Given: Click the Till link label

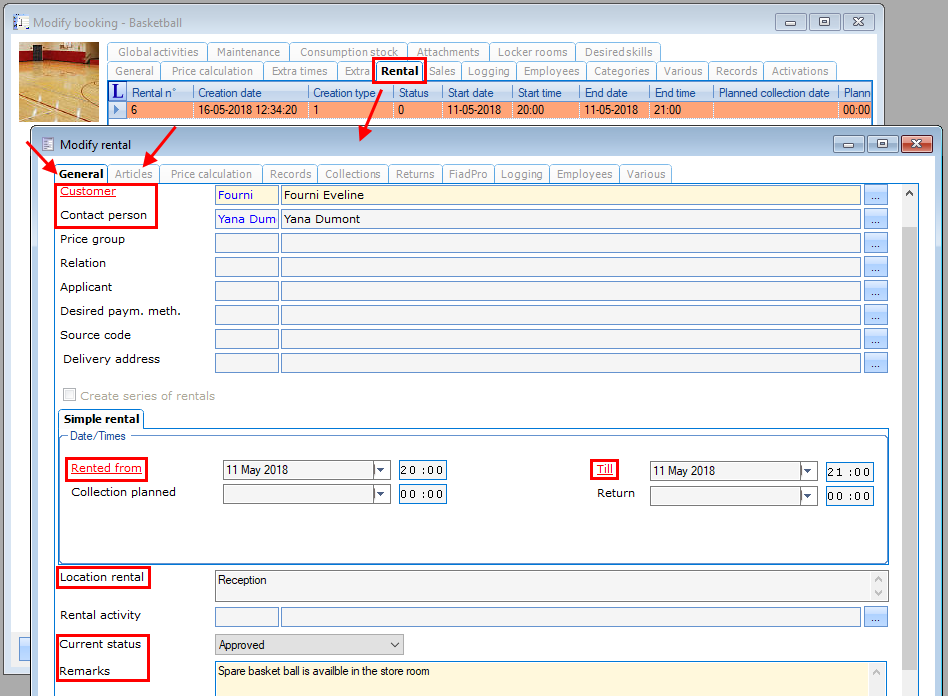Looking at the screenshot, I should point(605,469).
